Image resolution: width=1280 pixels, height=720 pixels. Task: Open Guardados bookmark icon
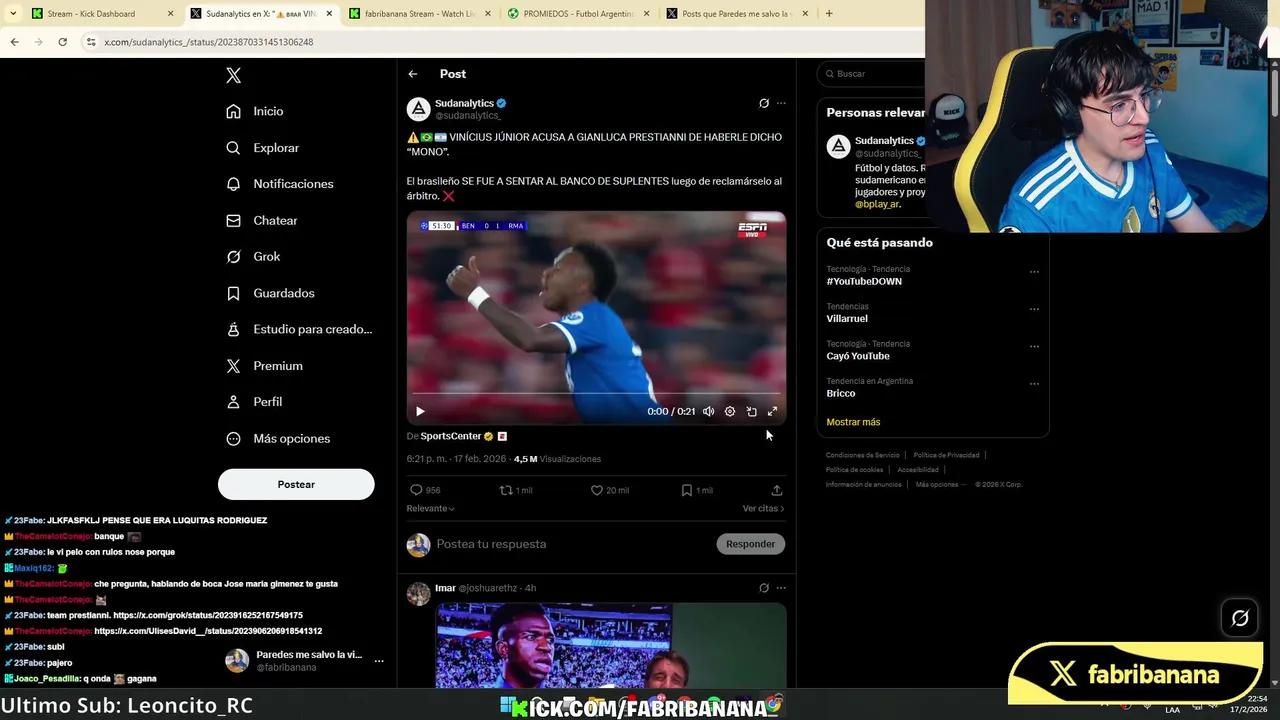[x=233, y=293]
